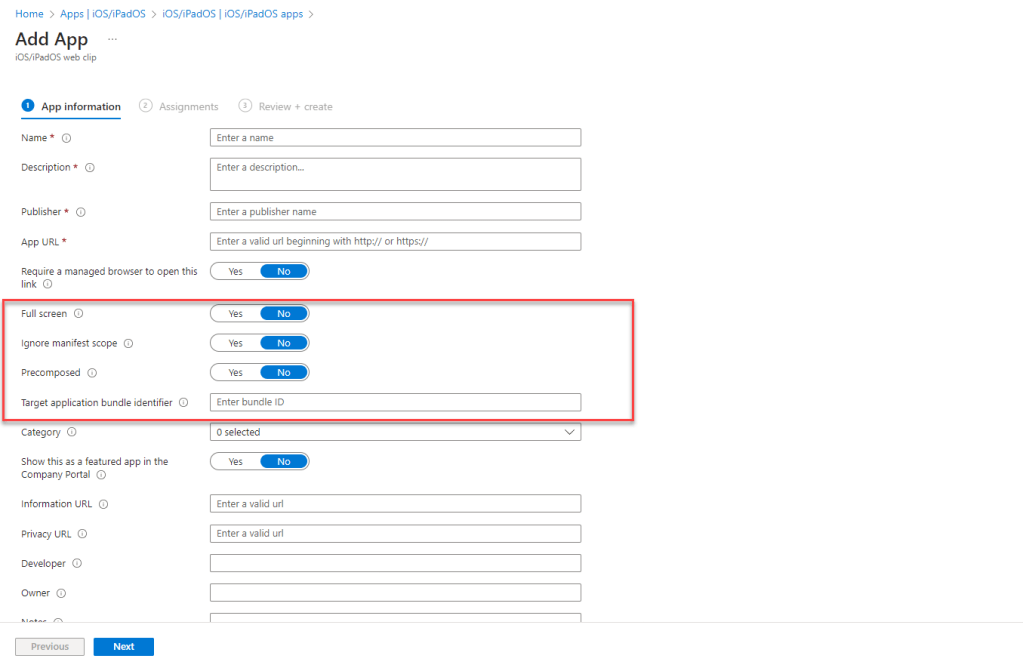Viewport: 1023px width, 668px height.
Task: Click info icon for Target application bundle identifier
Action: pyautogui.click(x=183, y=403)
